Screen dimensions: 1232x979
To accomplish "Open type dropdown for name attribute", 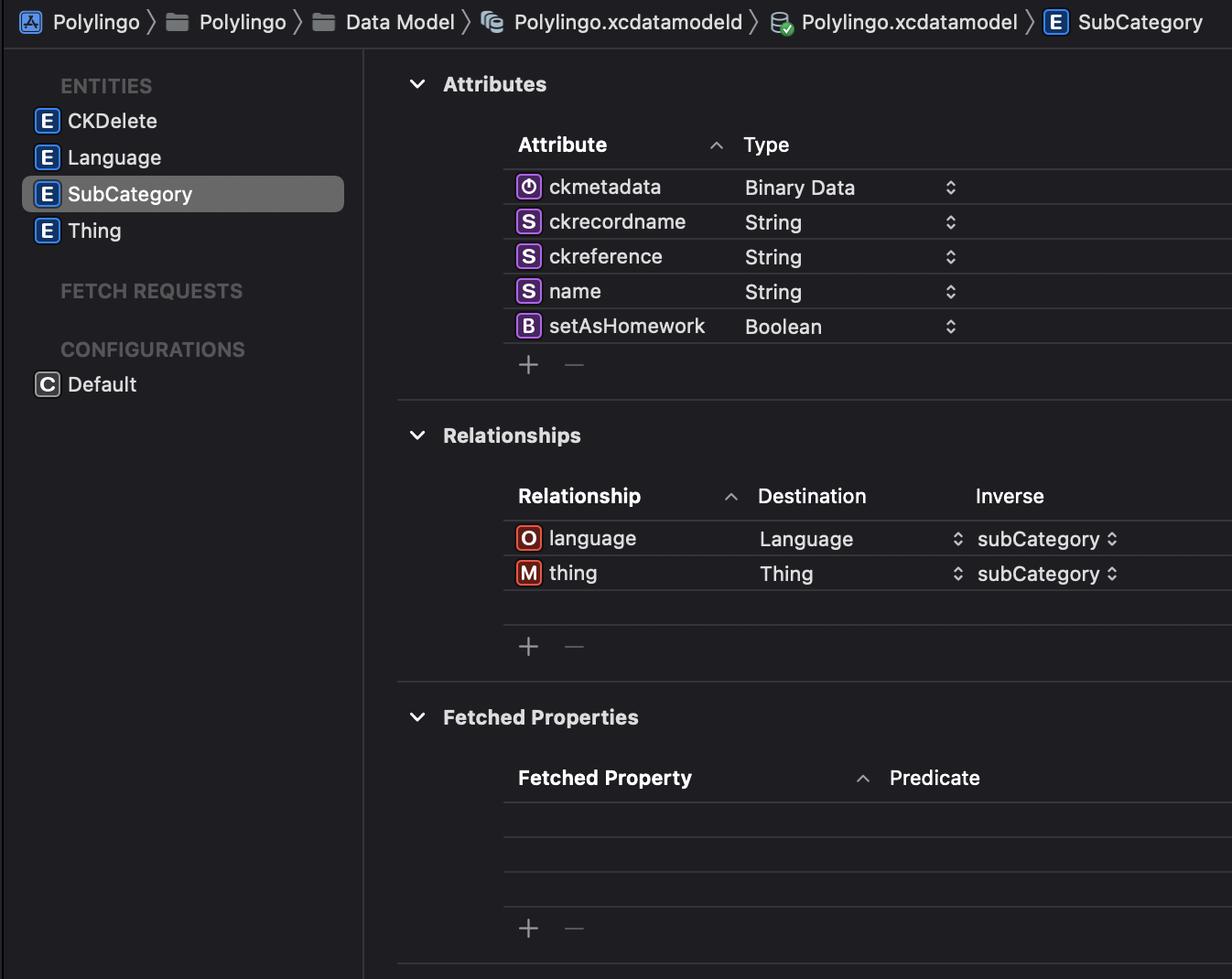I will pos(951,292).
